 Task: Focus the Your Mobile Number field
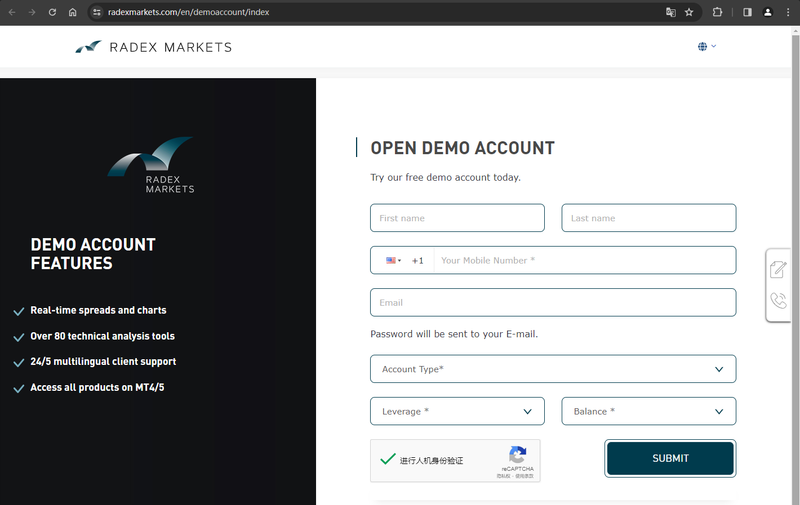tap(585, 260)
